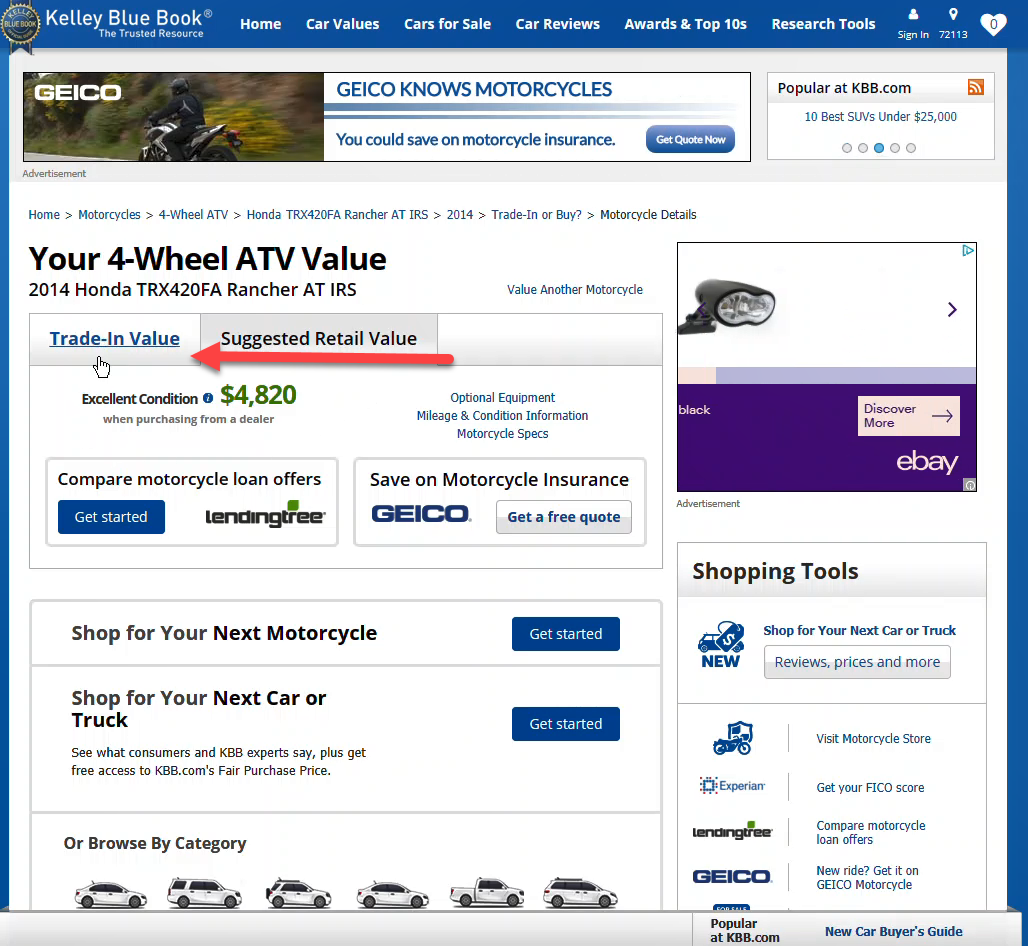Click Reviews, prices and more button

(x=857, y=662)
